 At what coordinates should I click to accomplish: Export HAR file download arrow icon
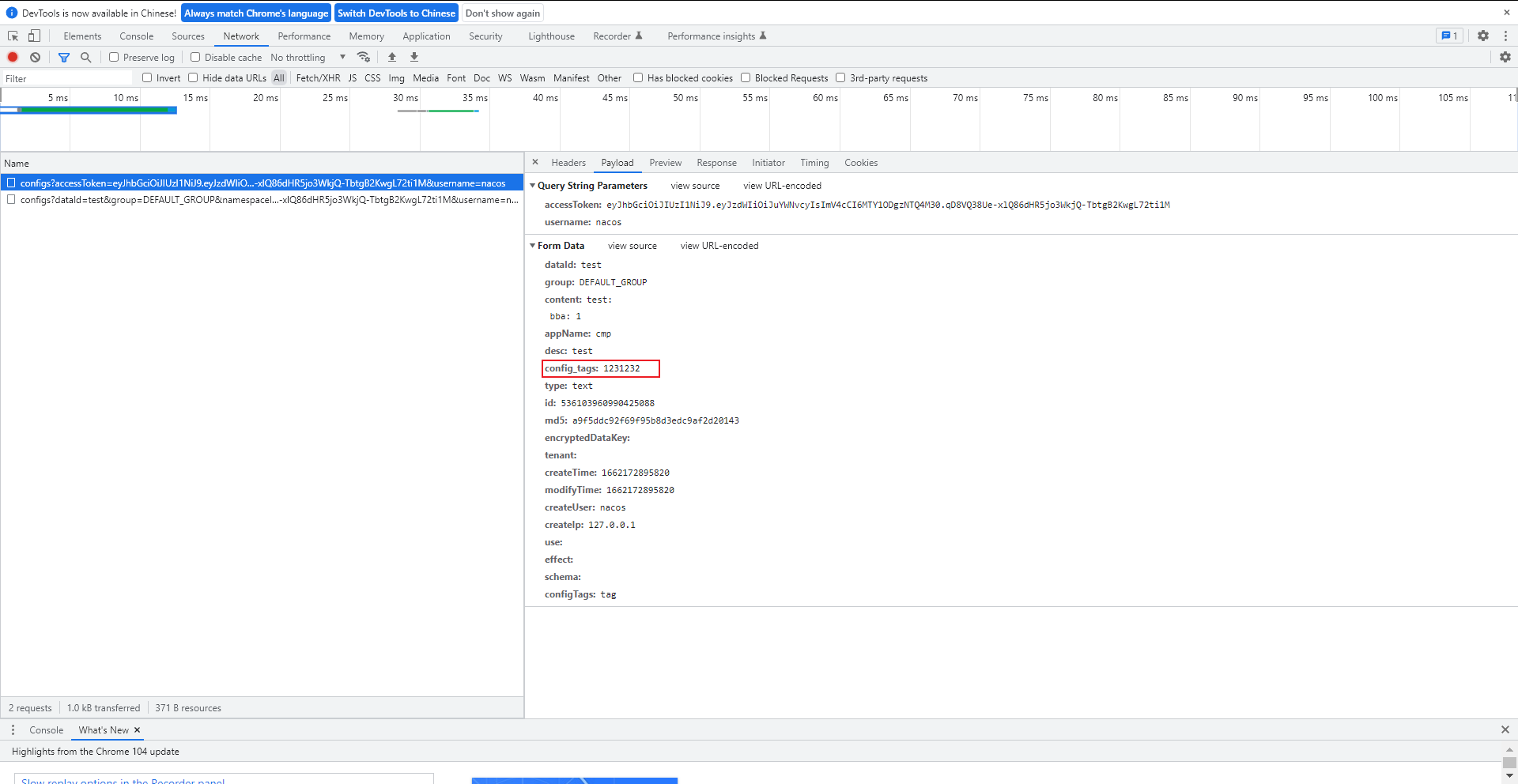pos(414,57)
